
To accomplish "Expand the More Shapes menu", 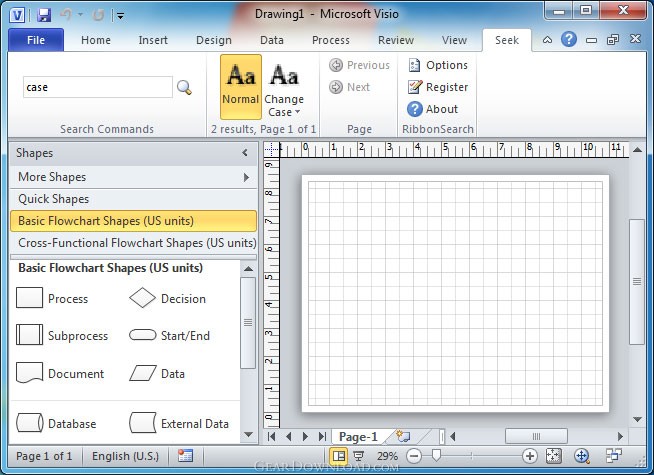I will [133, 177].
